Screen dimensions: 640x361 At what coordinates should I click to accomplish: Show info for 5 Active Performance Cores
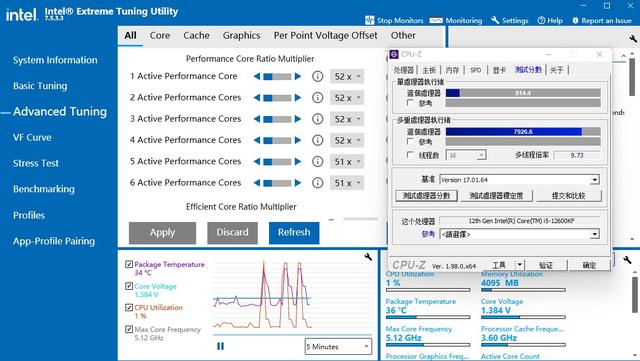pyautogui.click(x=318, y=161)
